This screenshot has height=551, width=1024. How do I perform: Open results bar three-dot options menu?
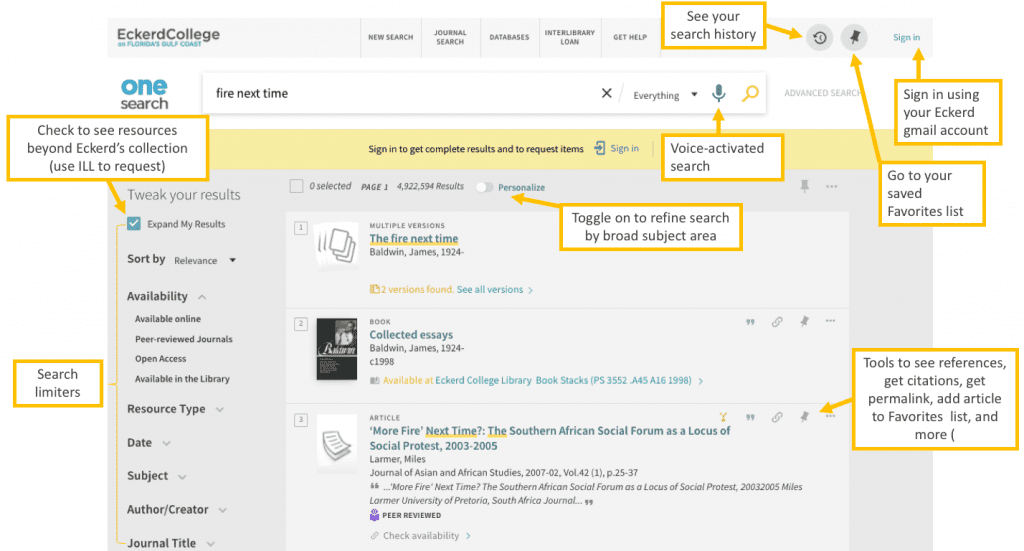tap(831, 187)
